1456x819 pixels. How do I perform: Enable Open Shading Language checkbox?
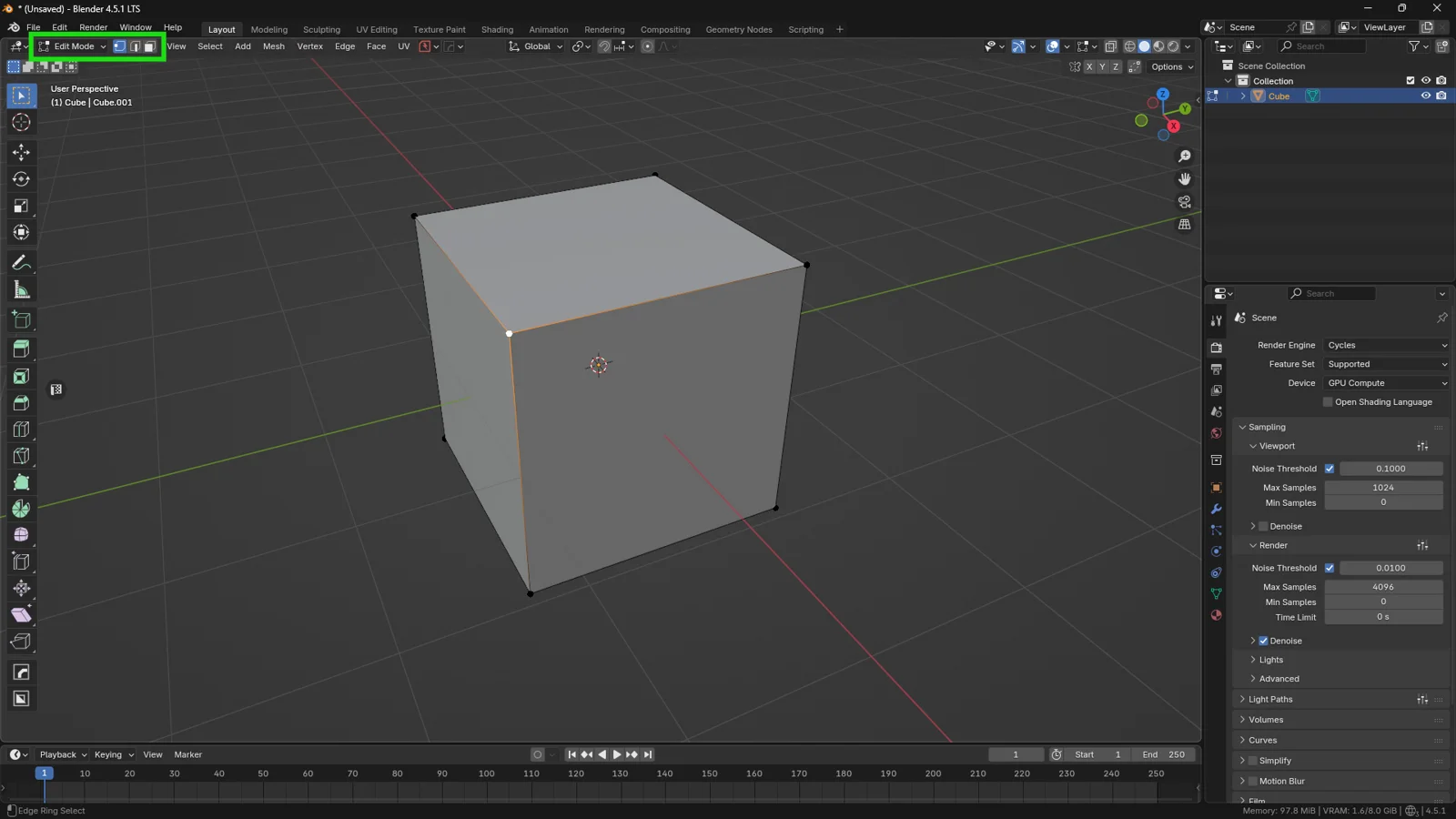(x=1328, y=402)
